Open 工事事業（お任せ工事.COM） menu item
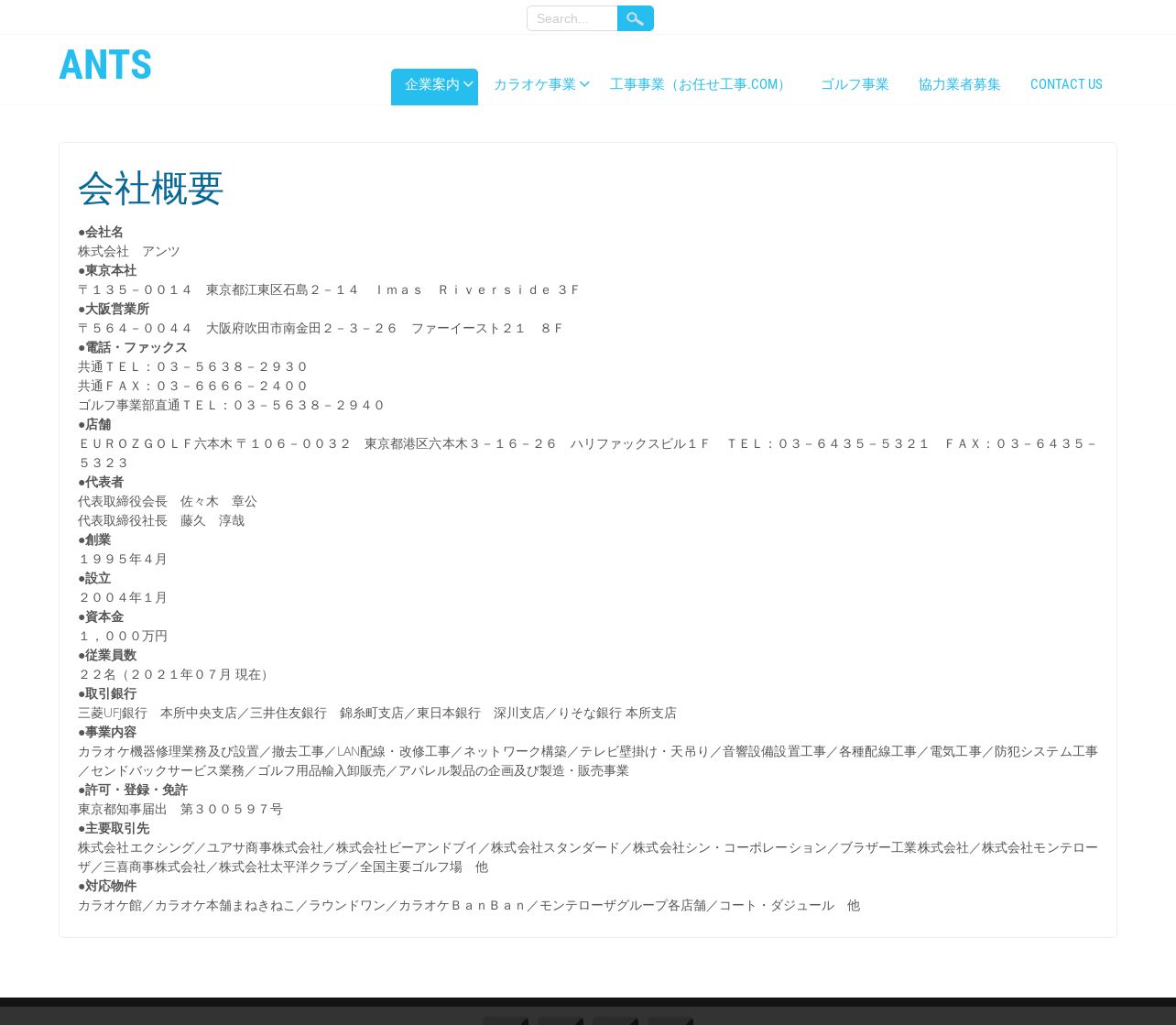Viewport: 1176px width, 1025px height. 700,84
